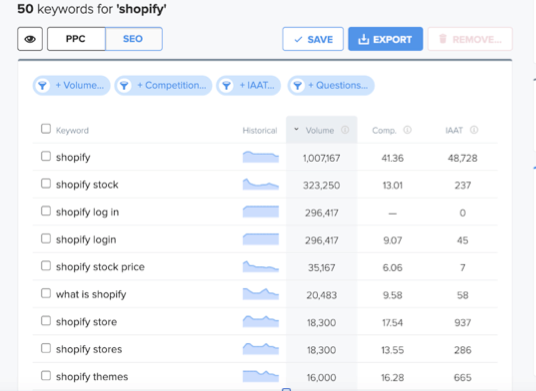
Task: Click the keyword text 'shopify stores'
Action: 89,349
